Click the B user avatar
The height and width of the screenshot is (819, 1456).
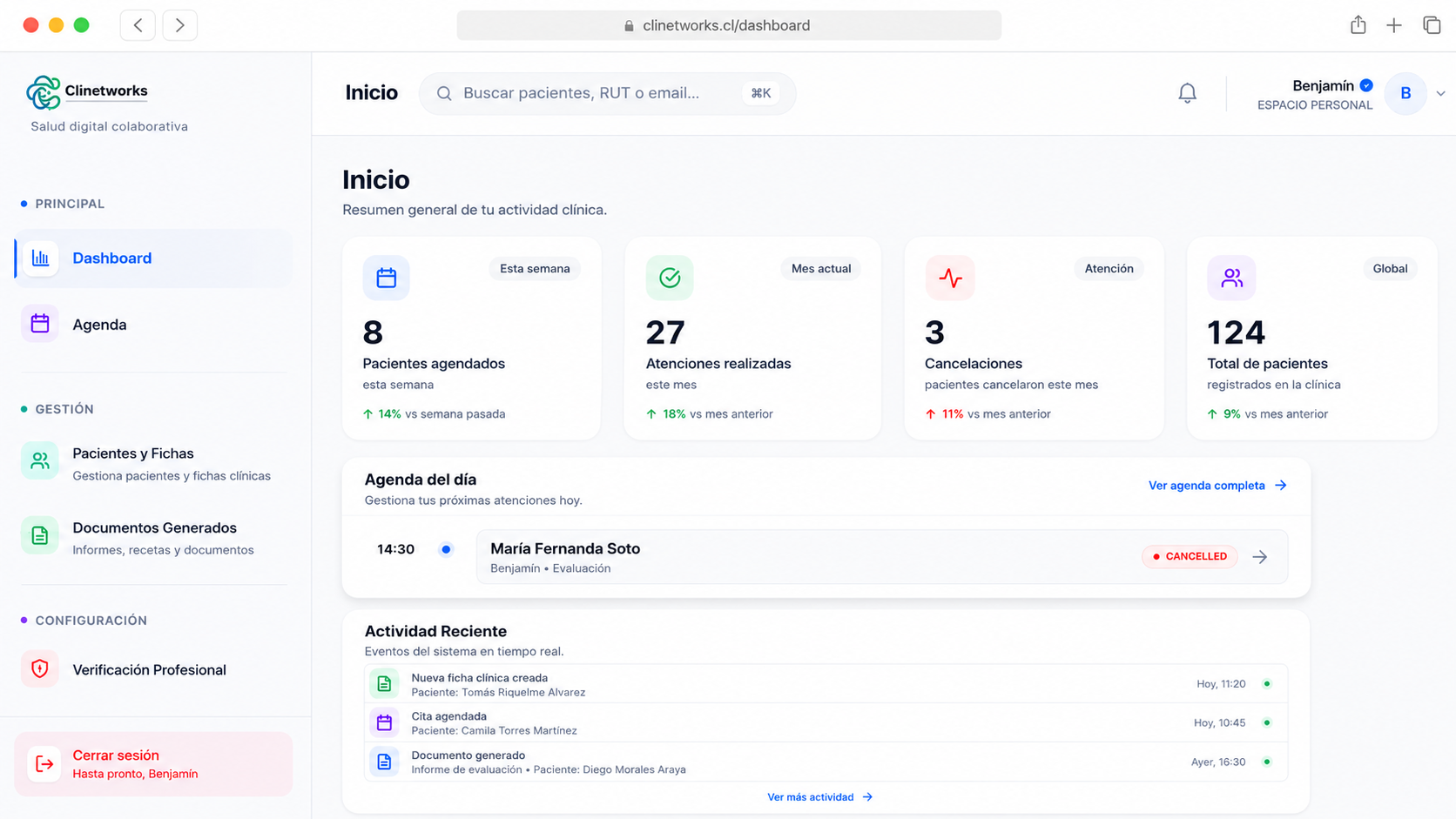coord(1405,93)
